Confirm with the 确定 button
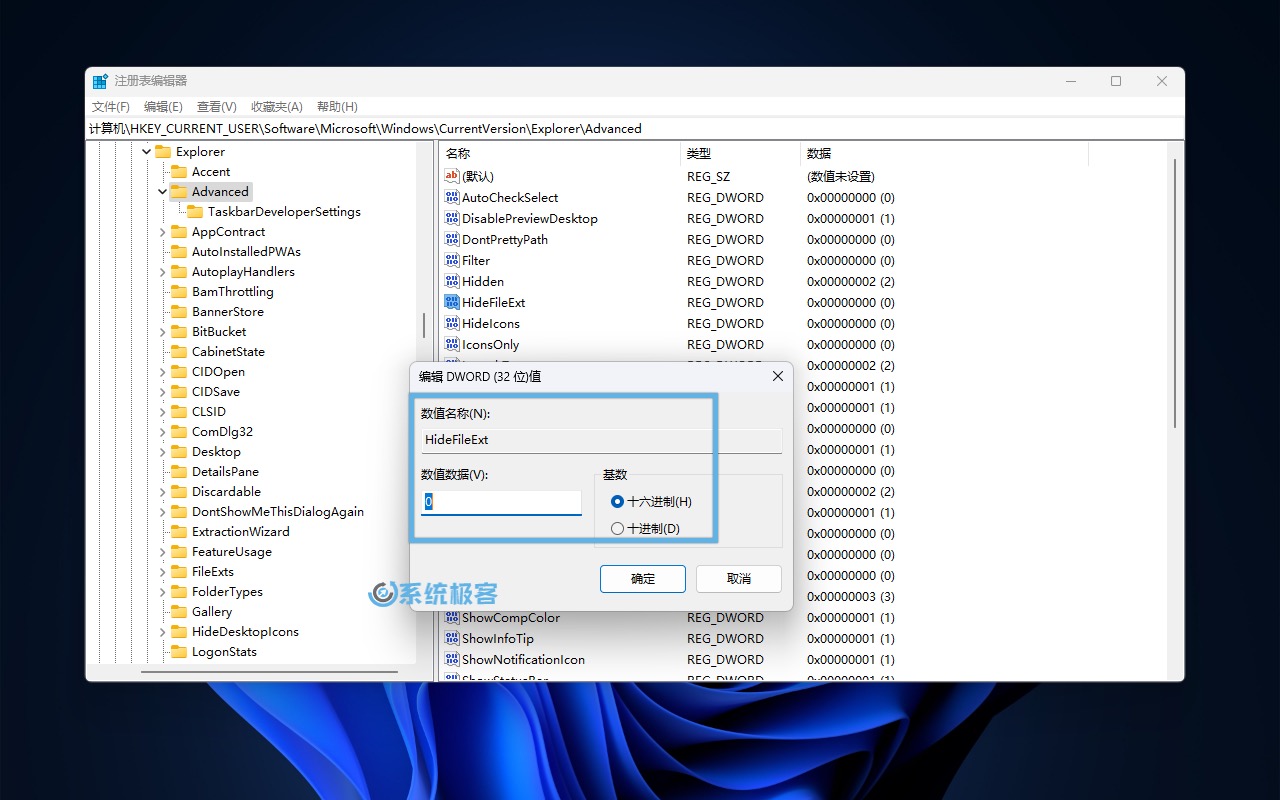 tap(643, 579)
